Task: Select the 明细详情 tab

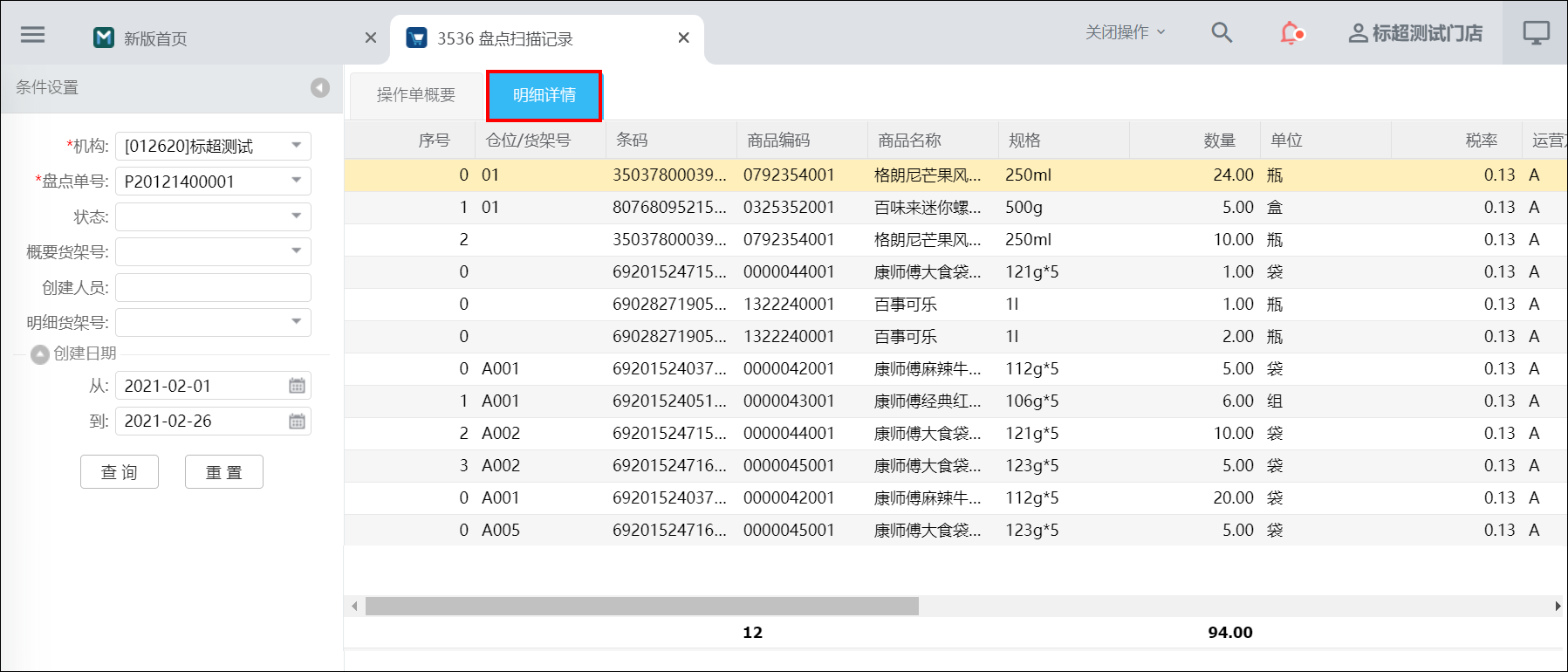Action: (544, 95)
